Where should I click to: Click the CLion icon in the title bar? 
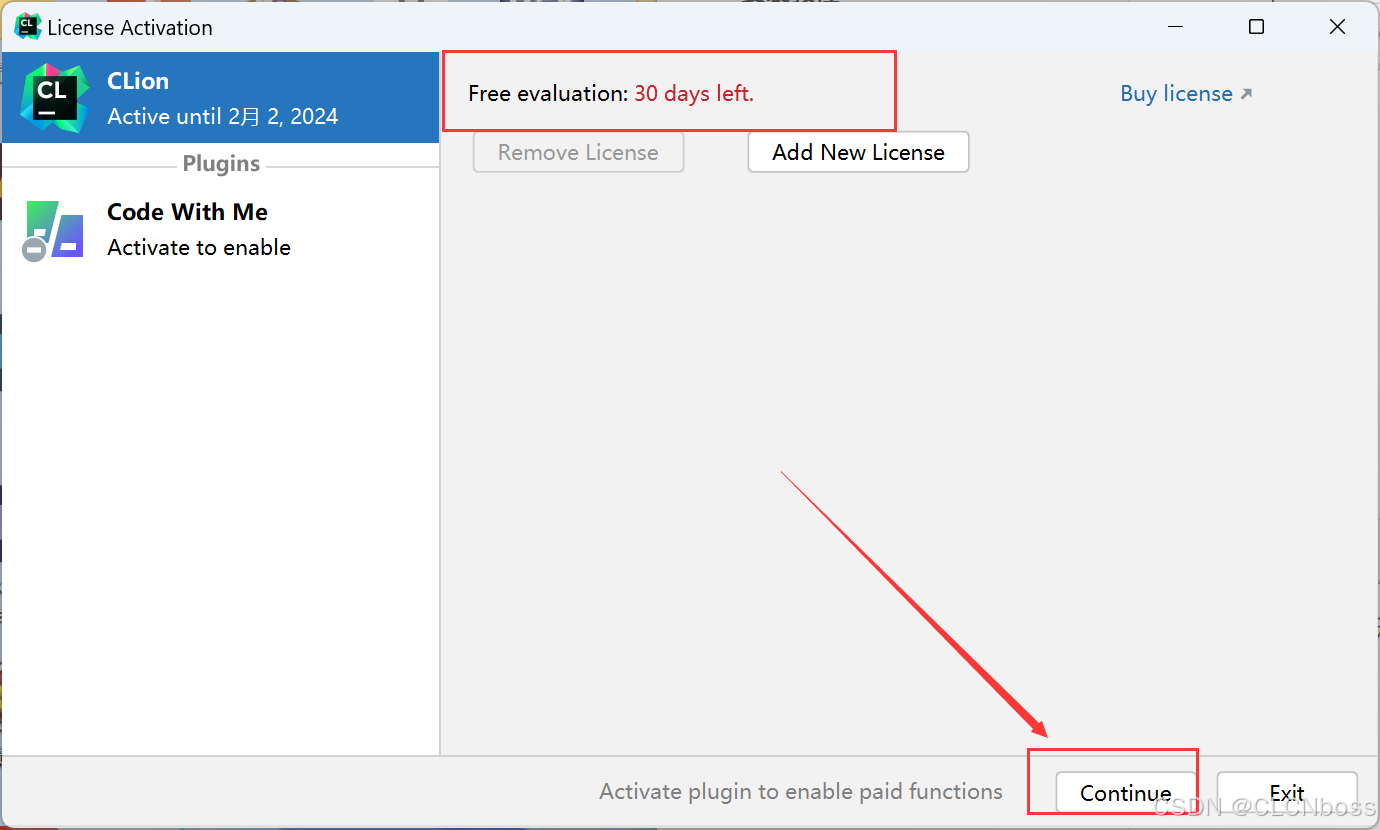click(27, 26)
